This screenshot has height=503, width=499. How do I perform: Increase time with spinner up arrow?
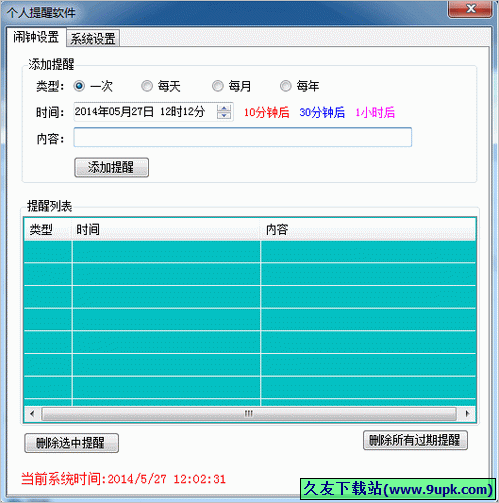coord(224,108)
